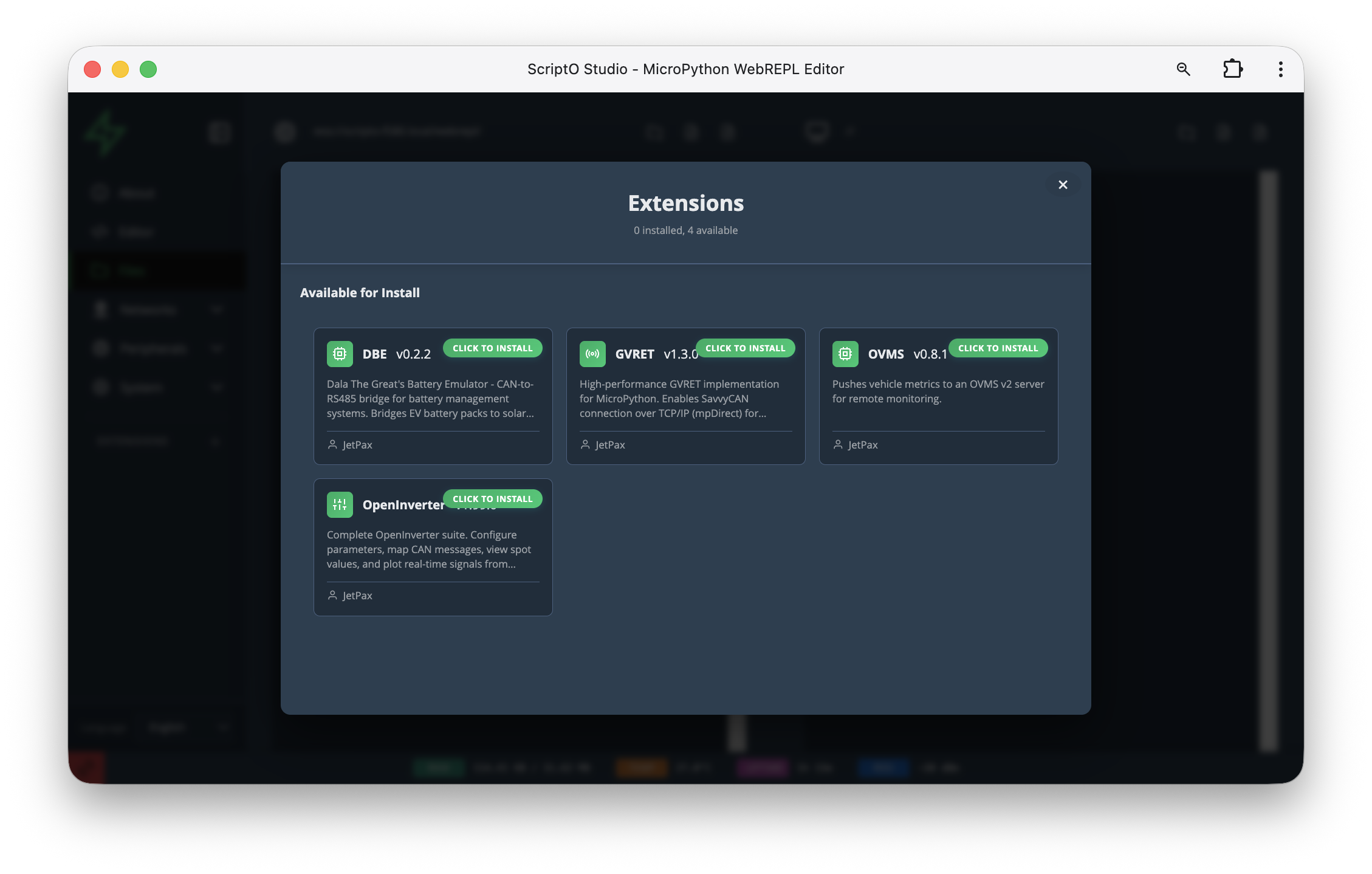The width and height of the screenshot is (1372, 874).
Task: Install the OpenInverter extension
Action: [492, 498]
